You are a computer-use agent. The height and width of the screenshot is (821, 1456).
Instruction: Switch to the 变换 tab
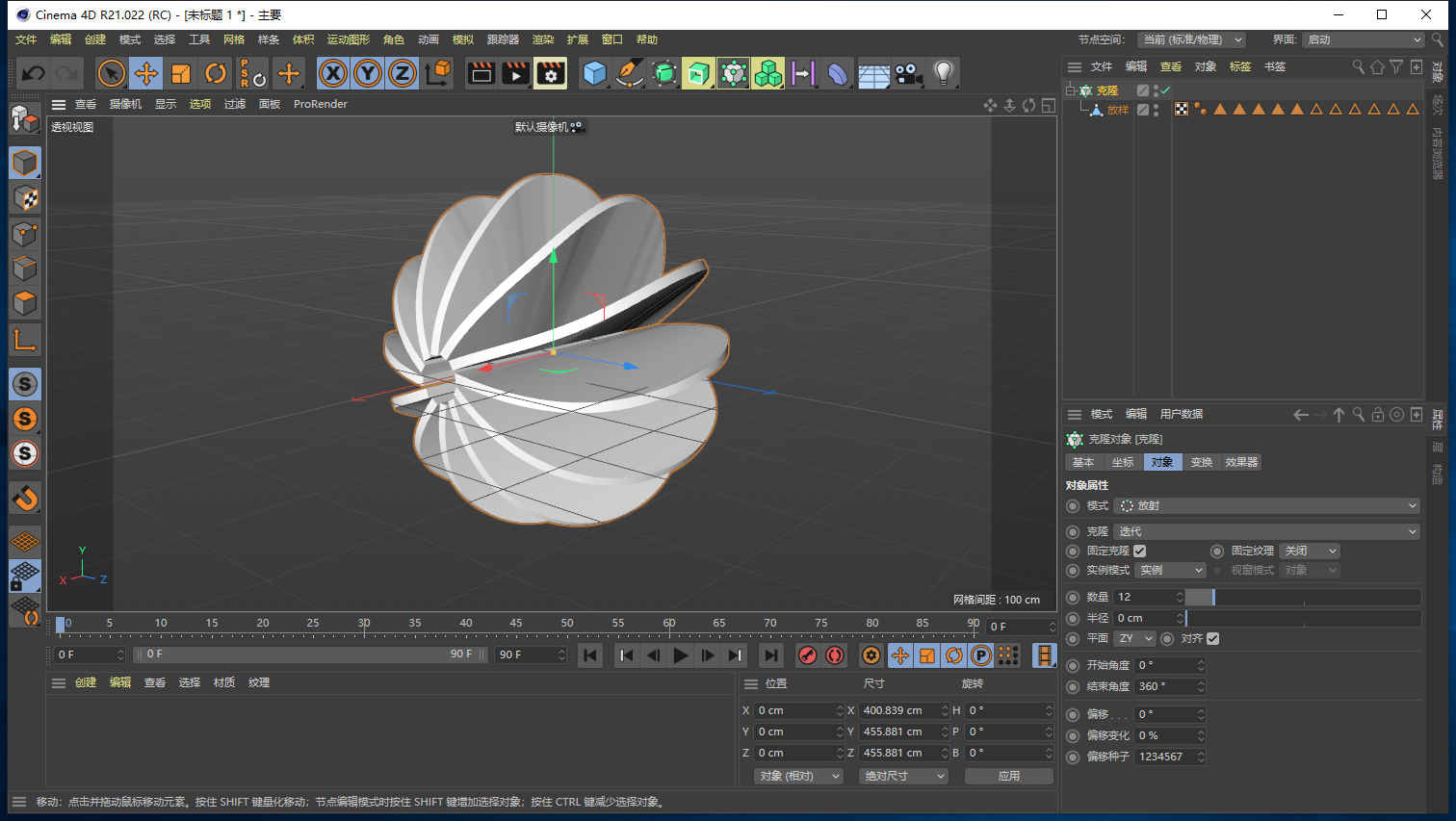click(1202, 462)
